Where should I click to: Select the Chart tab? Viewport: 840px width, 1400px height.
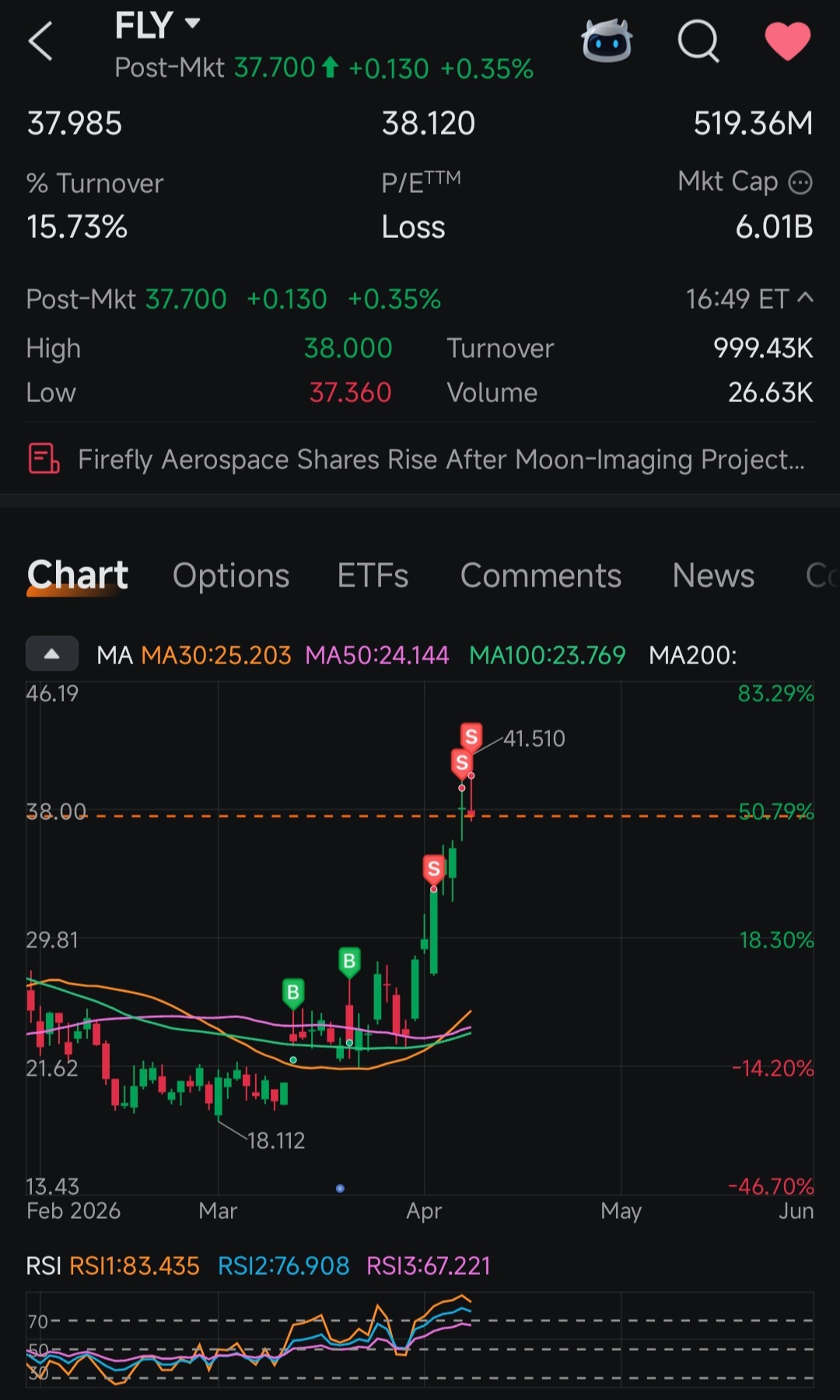tap(77, 576)
